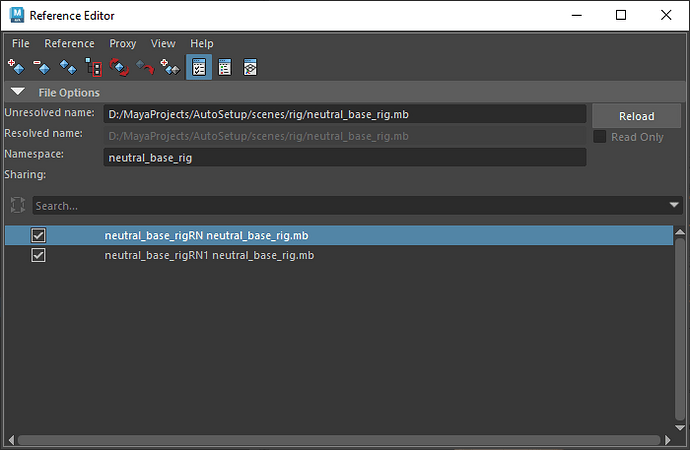Open the Reference menu

[x=70, y=44]
